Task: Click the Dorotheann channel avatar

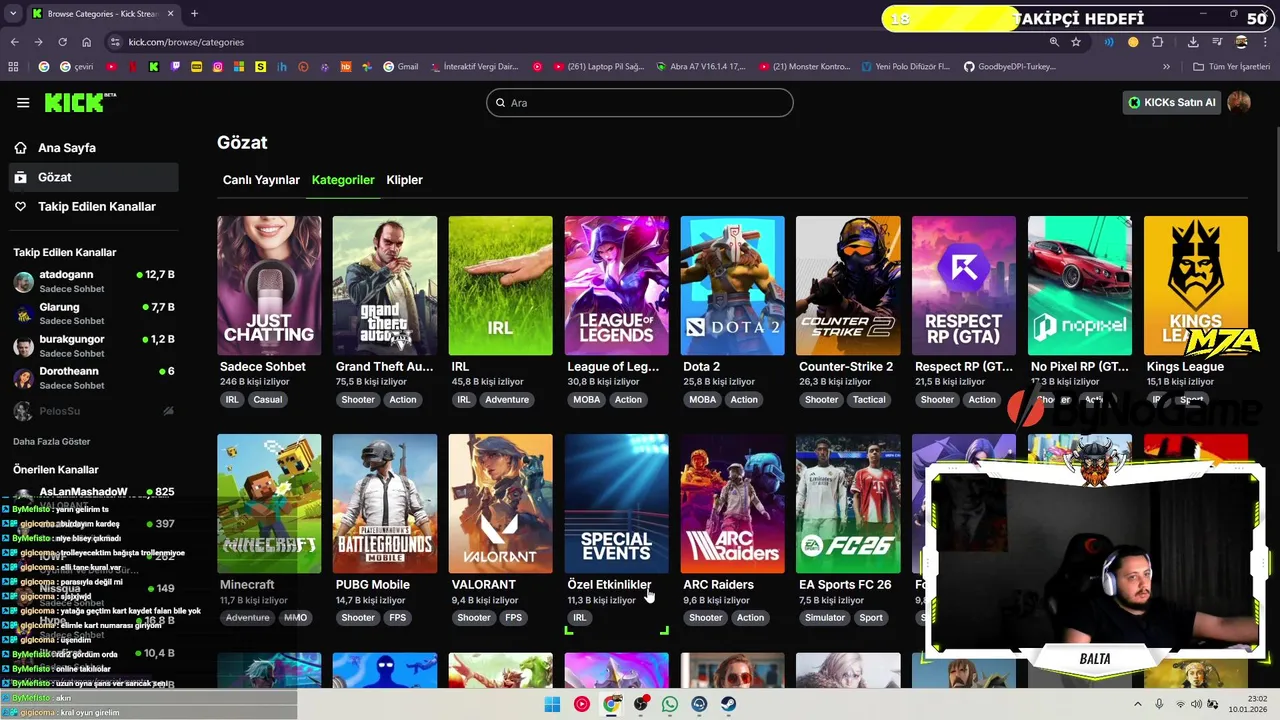Action: (x=24, y=378)
